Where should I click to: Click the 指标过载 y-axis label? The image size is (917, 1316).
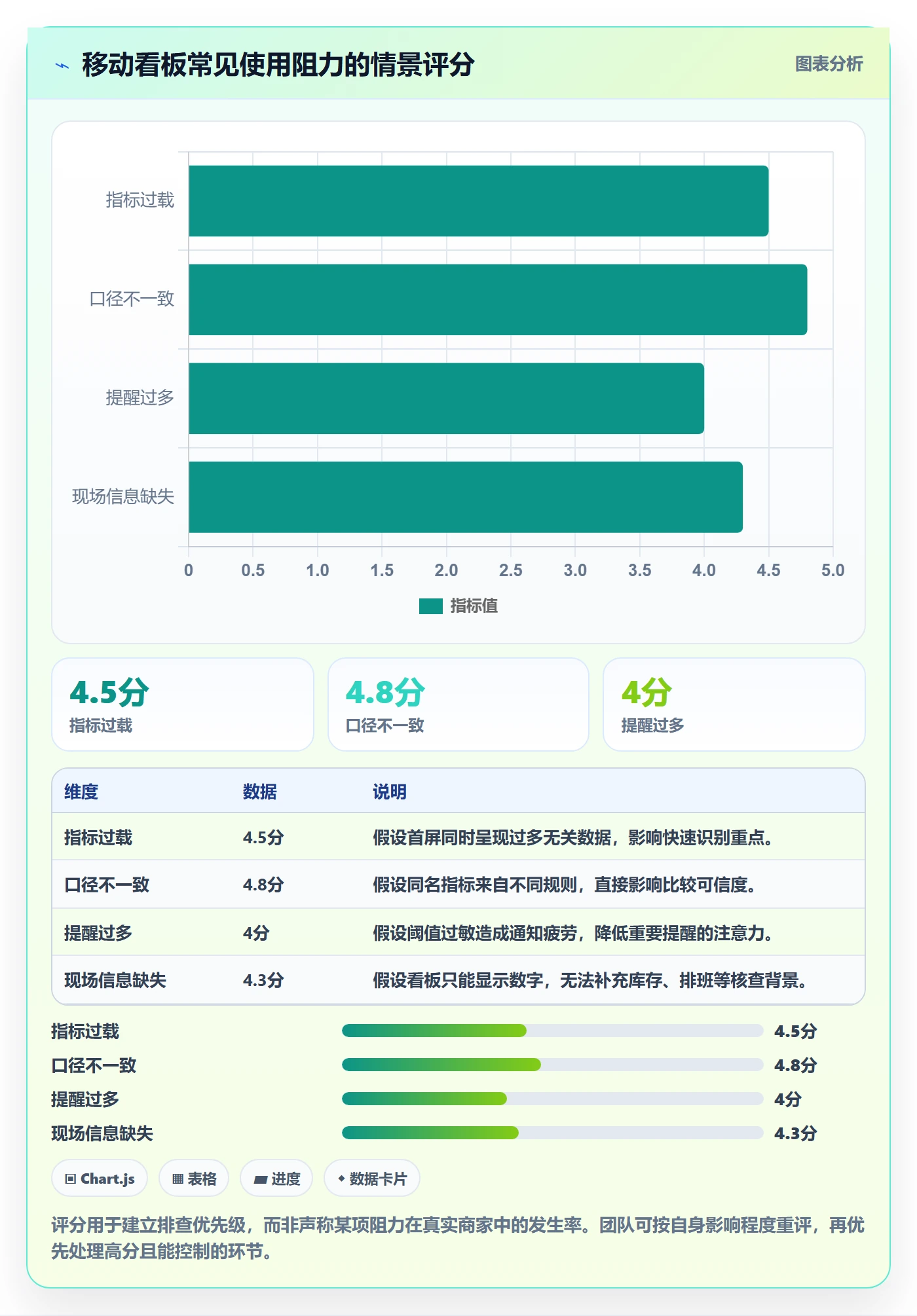pyautogui.click(x=140, y=200)
